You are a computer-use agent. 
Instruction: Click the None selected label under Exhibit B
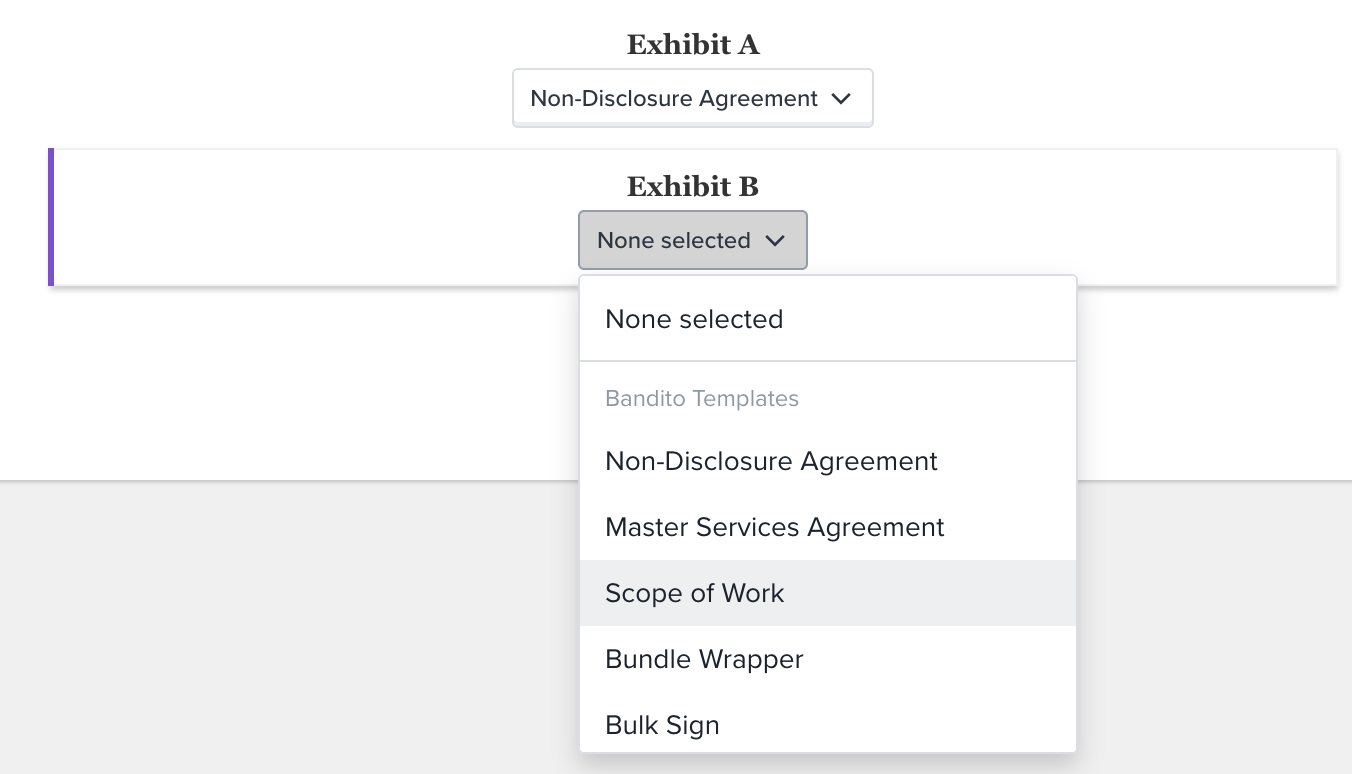coord(674,240)
